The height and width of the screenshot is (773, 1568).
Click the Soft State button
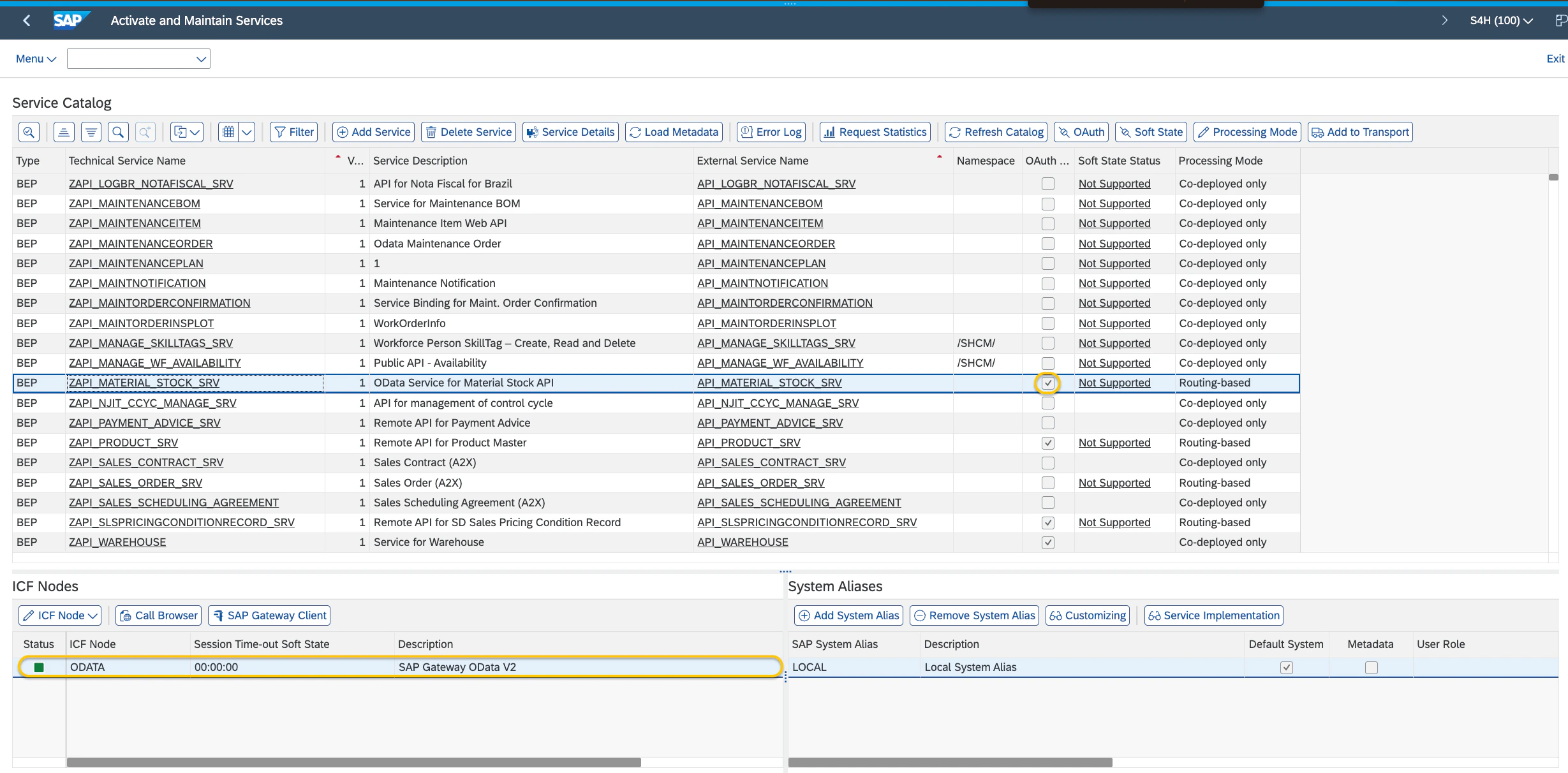click(1151, 132)
